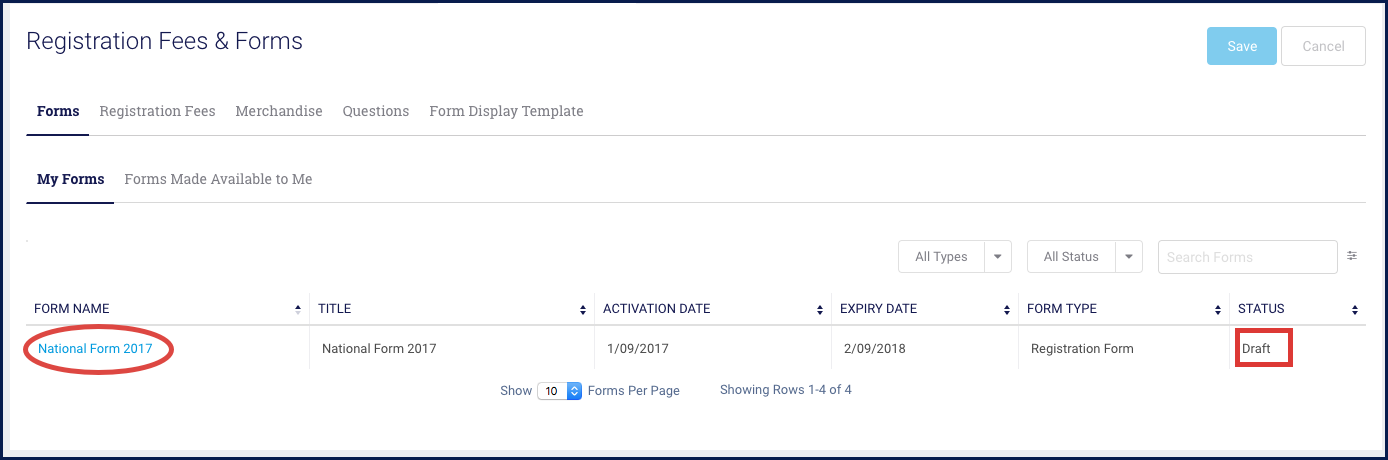Switch to Registration Fees tab
Image resolution: width=1388 pixels, height=460 pixels.
tap(157, 111)
